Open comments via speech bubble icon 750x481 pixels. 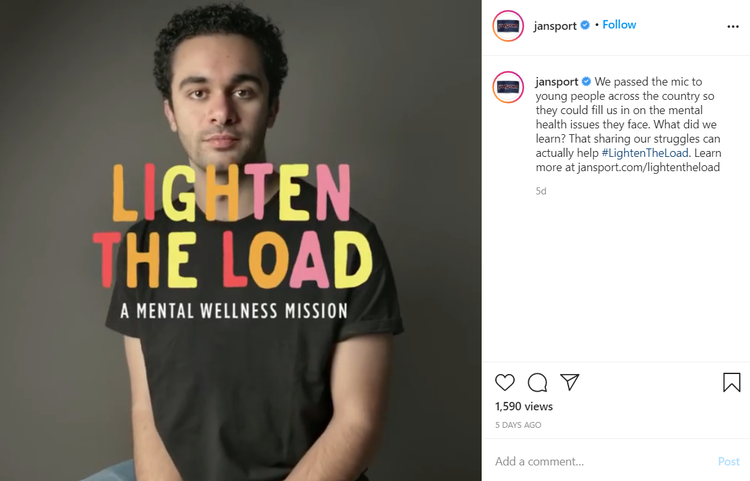[x=537, y=383]
